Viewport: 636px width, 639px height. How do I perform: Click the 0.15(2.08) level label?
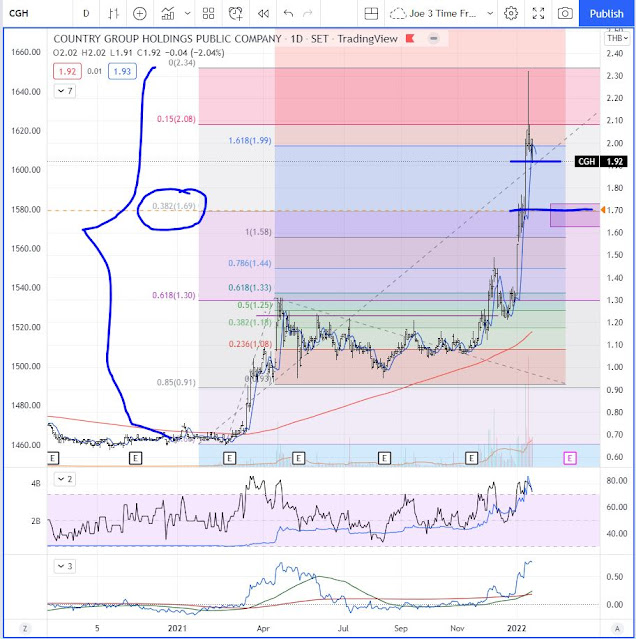point(176,119)
